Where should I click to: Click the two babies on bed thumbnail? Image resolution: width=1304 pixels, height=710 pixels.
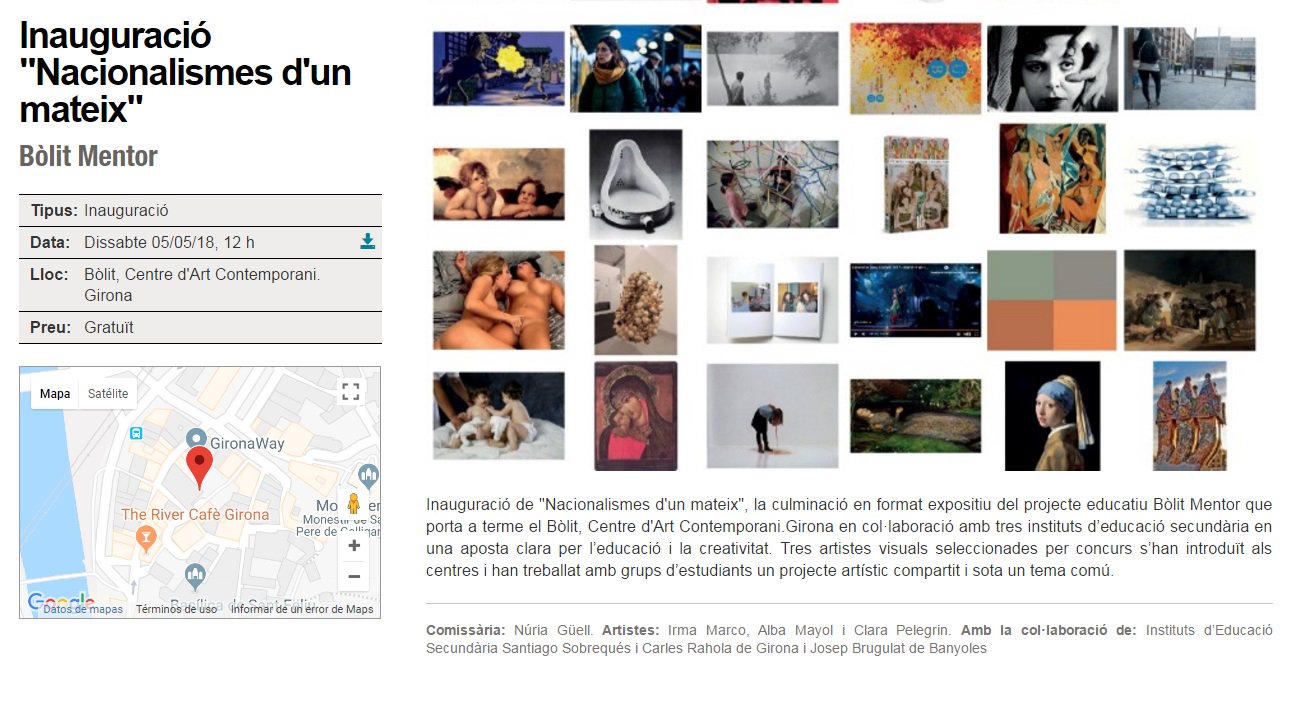coord(498,415)
